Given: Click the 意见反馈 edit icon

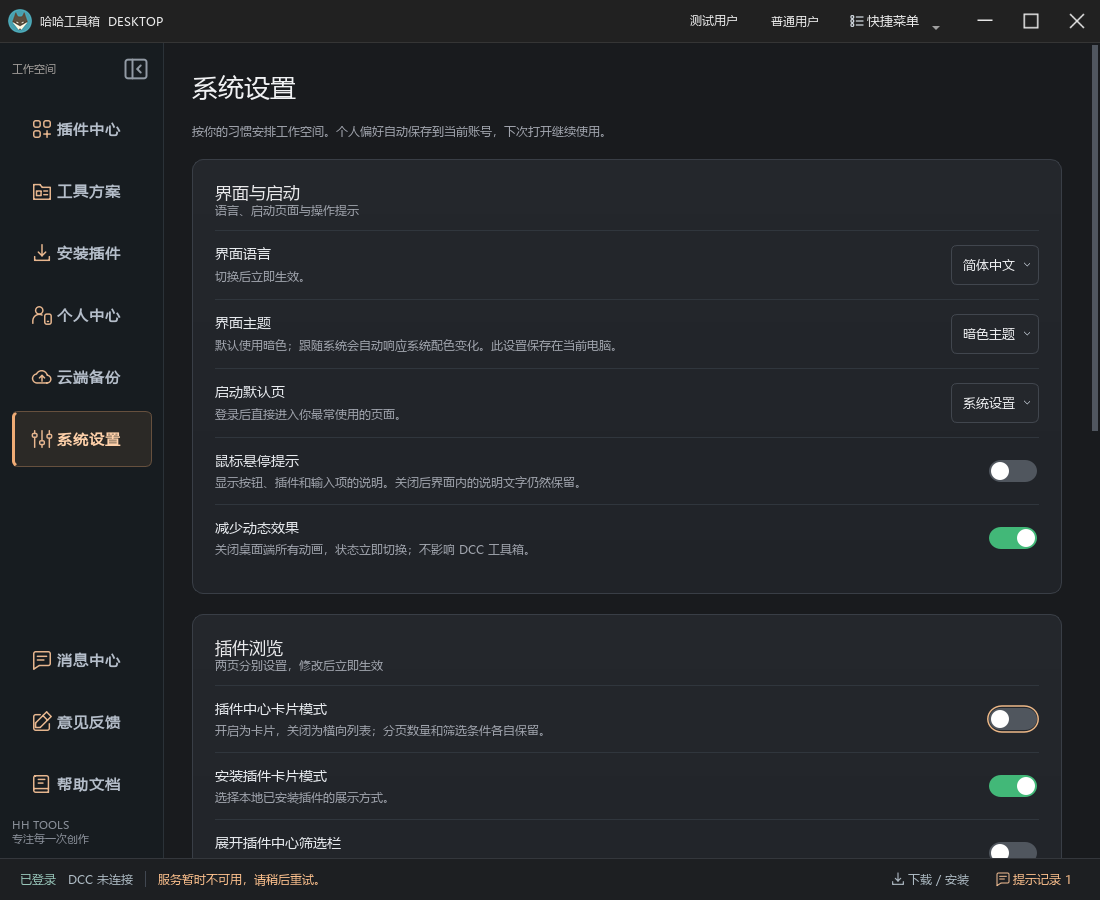Looking at the screenshot, I should (x=41, y=722).
